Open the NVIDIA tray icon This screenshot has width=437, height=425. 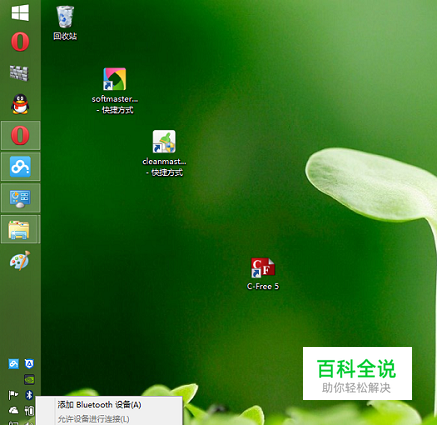(x=29, y=379)
